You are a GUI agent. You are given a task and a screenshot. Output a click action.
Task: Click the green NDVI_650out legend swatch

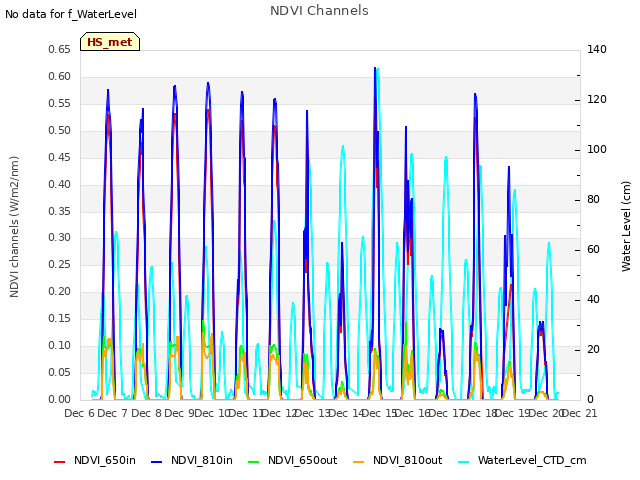click(254, 462)
